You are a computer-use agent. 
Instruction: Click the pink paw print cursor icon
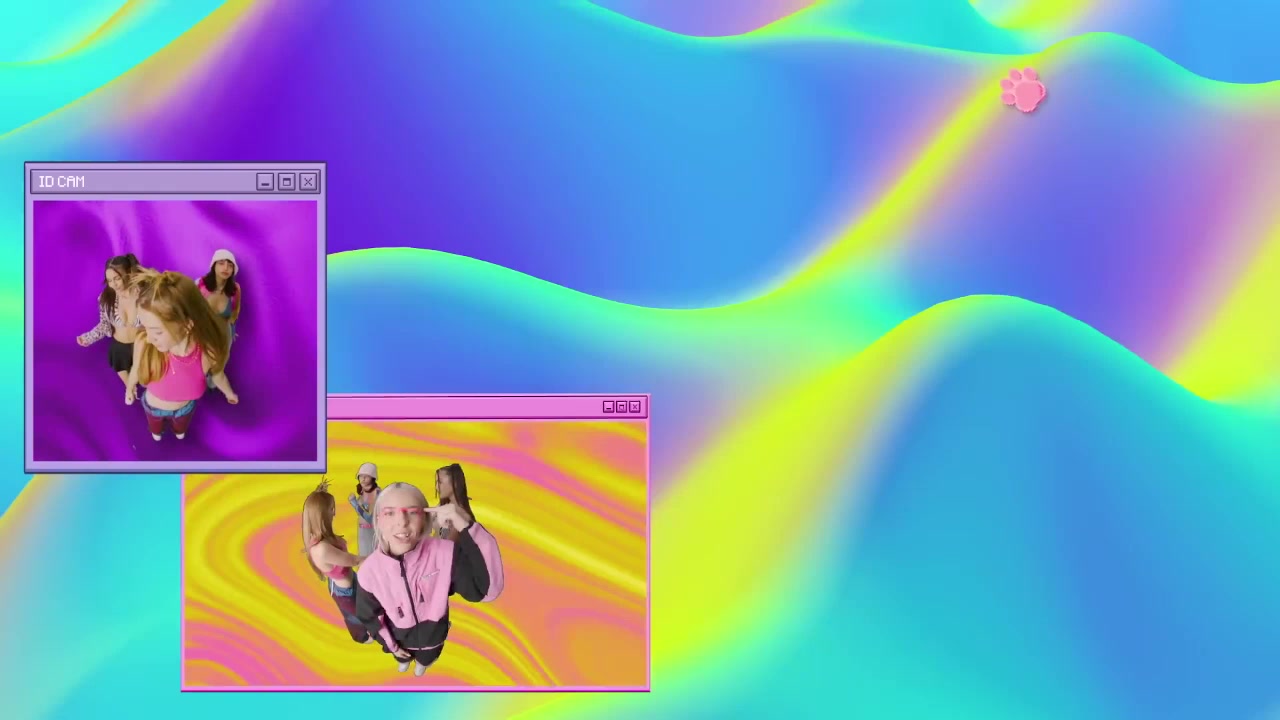coord(1023,90)
